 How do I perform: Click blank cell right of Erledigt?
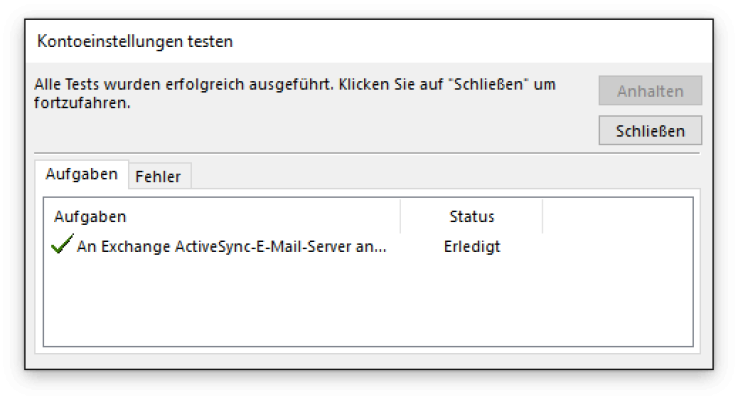pos(618,246)
